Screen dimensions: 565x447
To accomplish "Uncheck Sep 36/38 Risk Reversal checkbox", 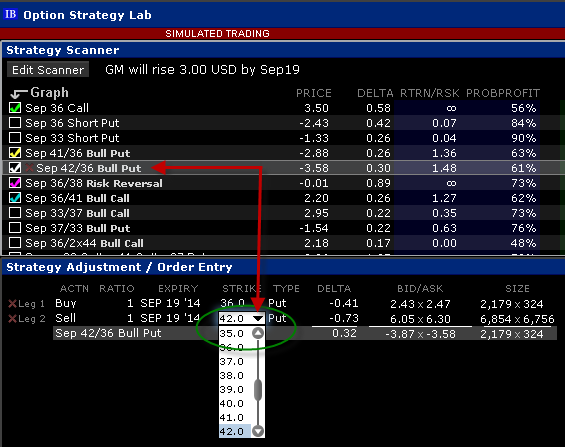I will click(x=15, y=183).
